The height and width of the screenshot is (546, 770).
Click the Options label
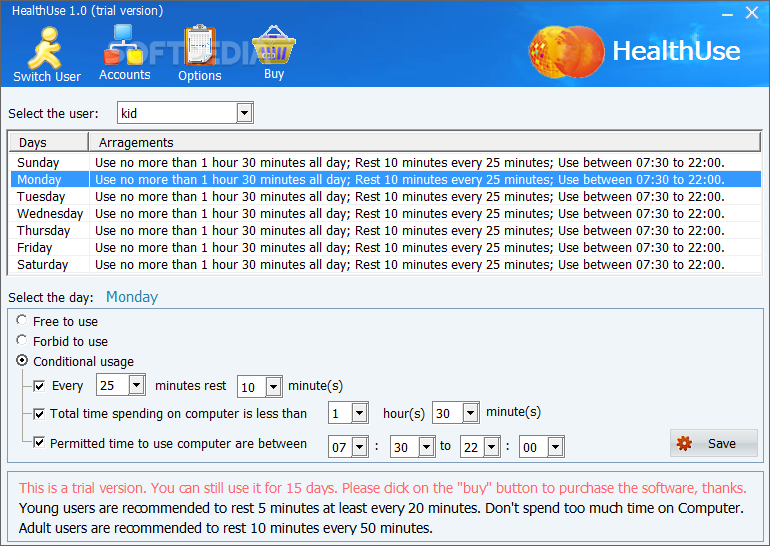coord(200,76)
